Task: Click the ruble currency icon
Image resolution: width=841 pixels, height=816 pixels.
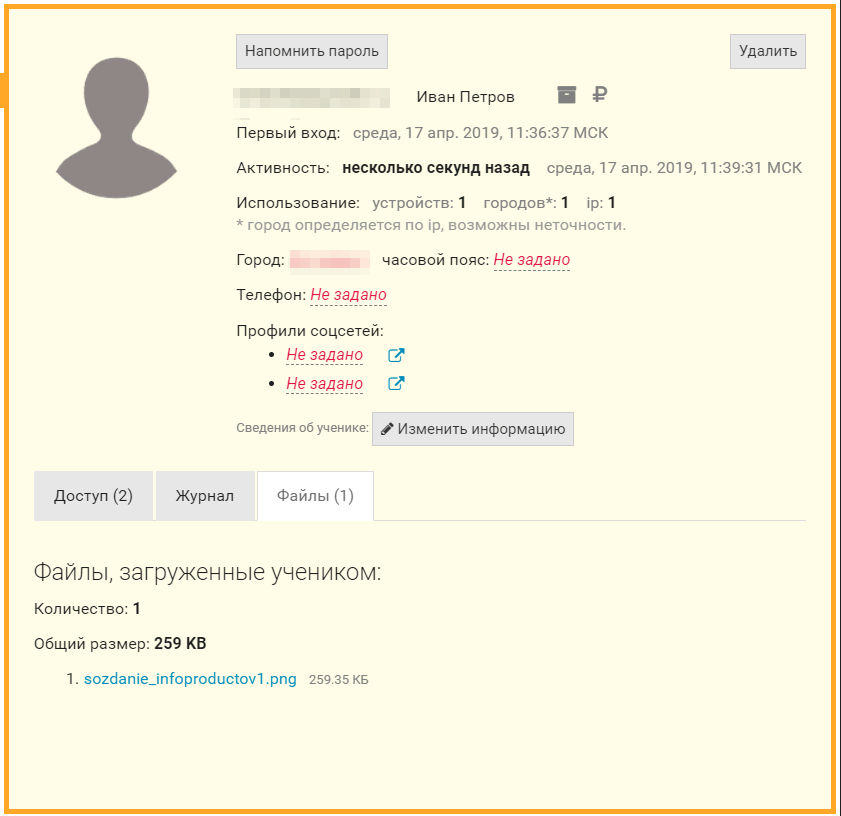Action: tap(599, 95)
